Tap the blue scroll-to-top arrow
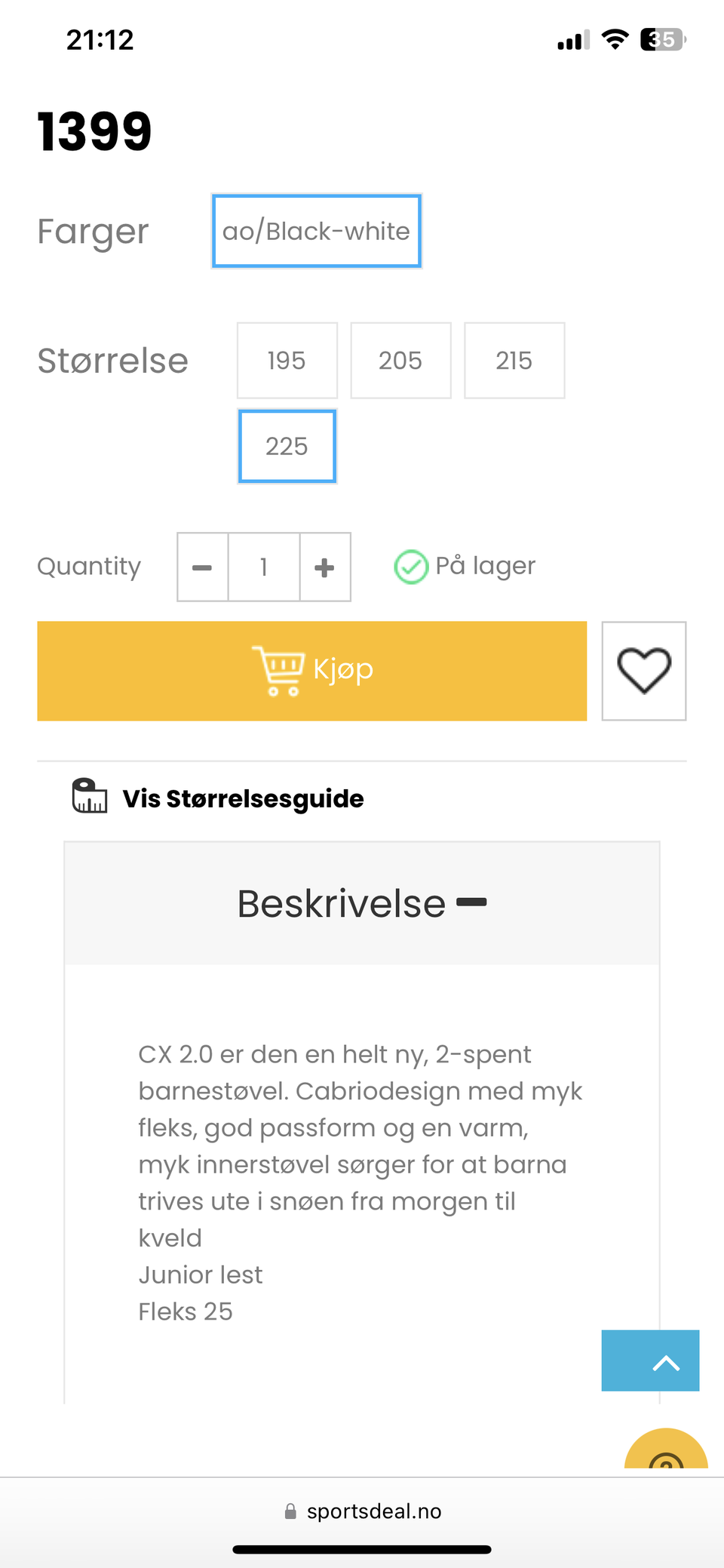The image size is (724, 1568). 650,1360
